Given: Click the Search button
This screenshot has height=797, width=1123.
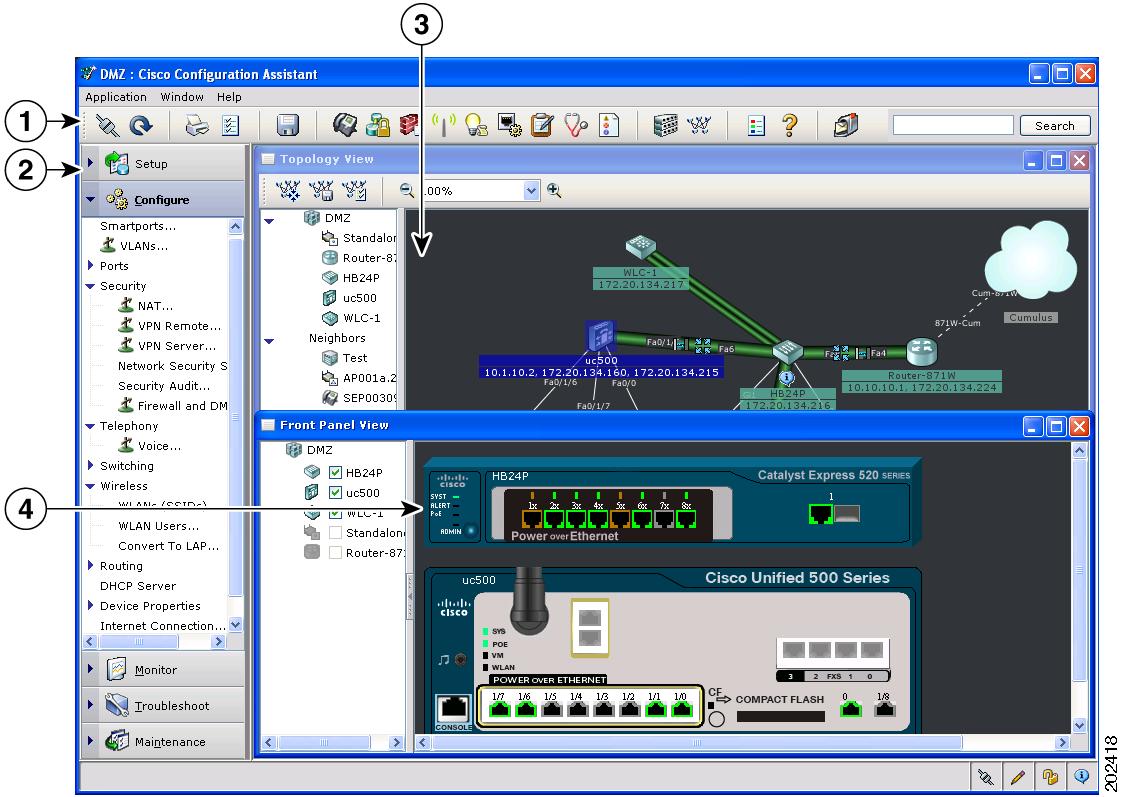Looking at the screenshot, I should (x=1055, y=126).
